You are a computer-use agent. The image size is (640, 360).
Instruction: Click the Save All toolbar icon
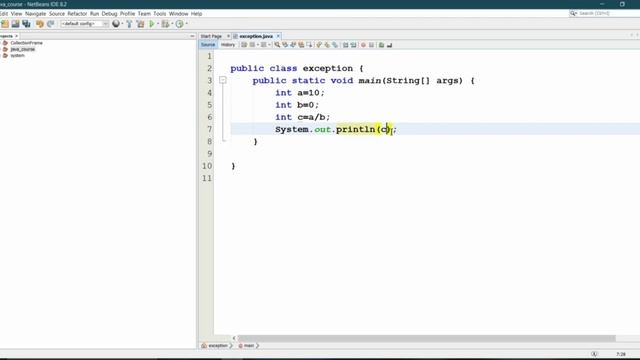coord(27,24)
